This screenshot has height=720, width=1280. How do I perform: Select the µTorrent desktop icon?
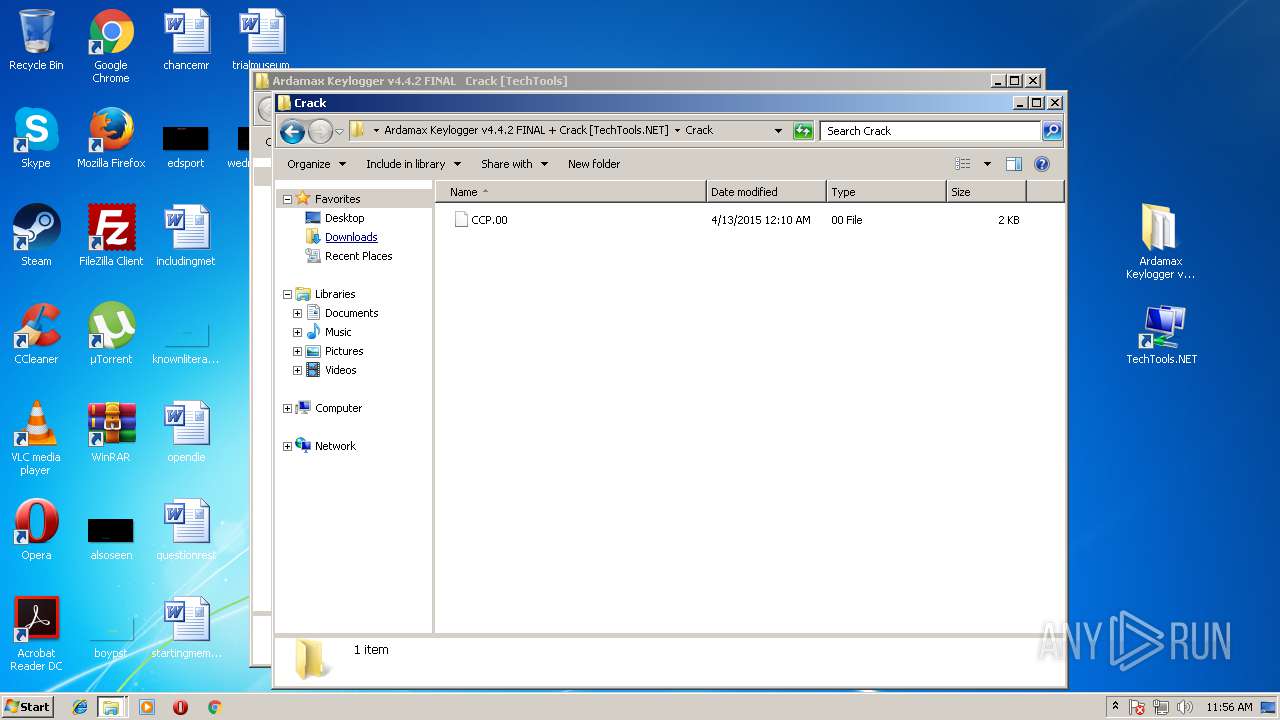coord(111,334)
